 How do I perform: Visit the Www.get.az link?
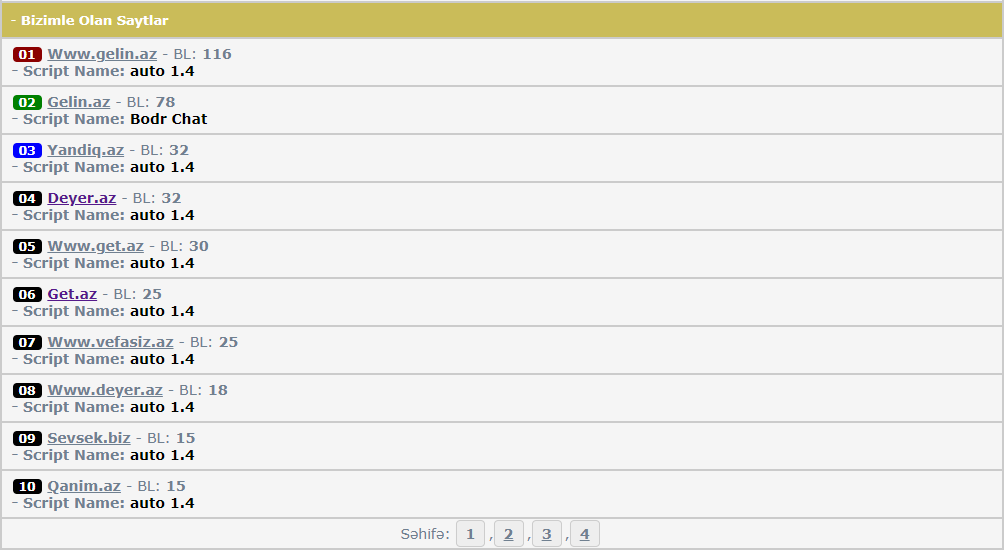pos(95,246)
